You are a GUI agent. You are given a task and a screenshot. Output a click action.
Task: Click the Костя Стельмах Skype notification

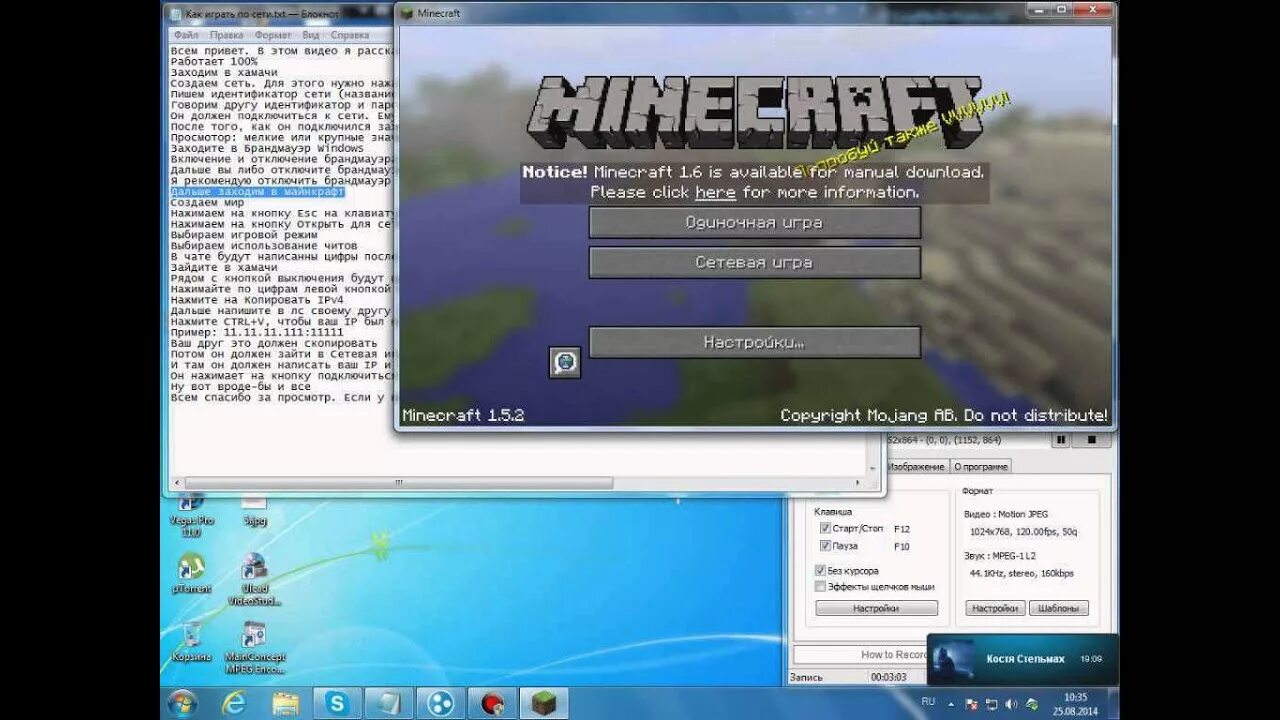click(x=1022, y=659)
